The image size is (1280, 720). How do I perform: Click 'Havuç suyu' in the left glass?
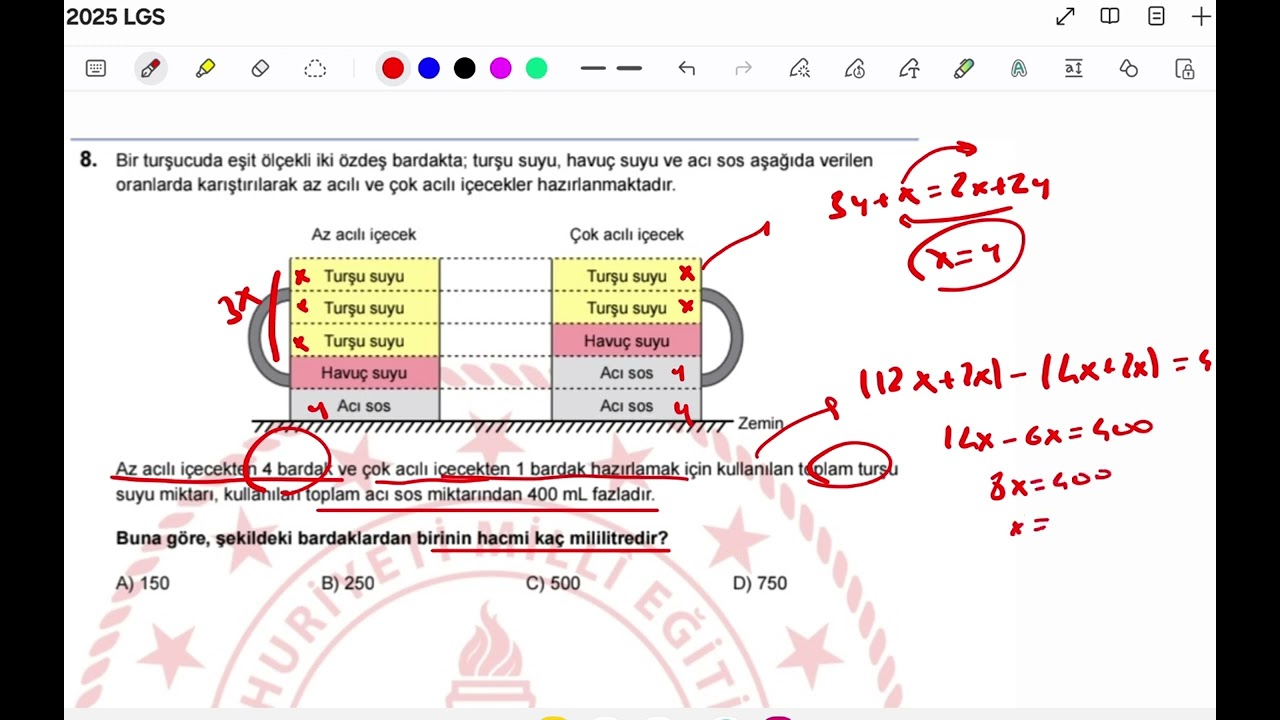364,373
